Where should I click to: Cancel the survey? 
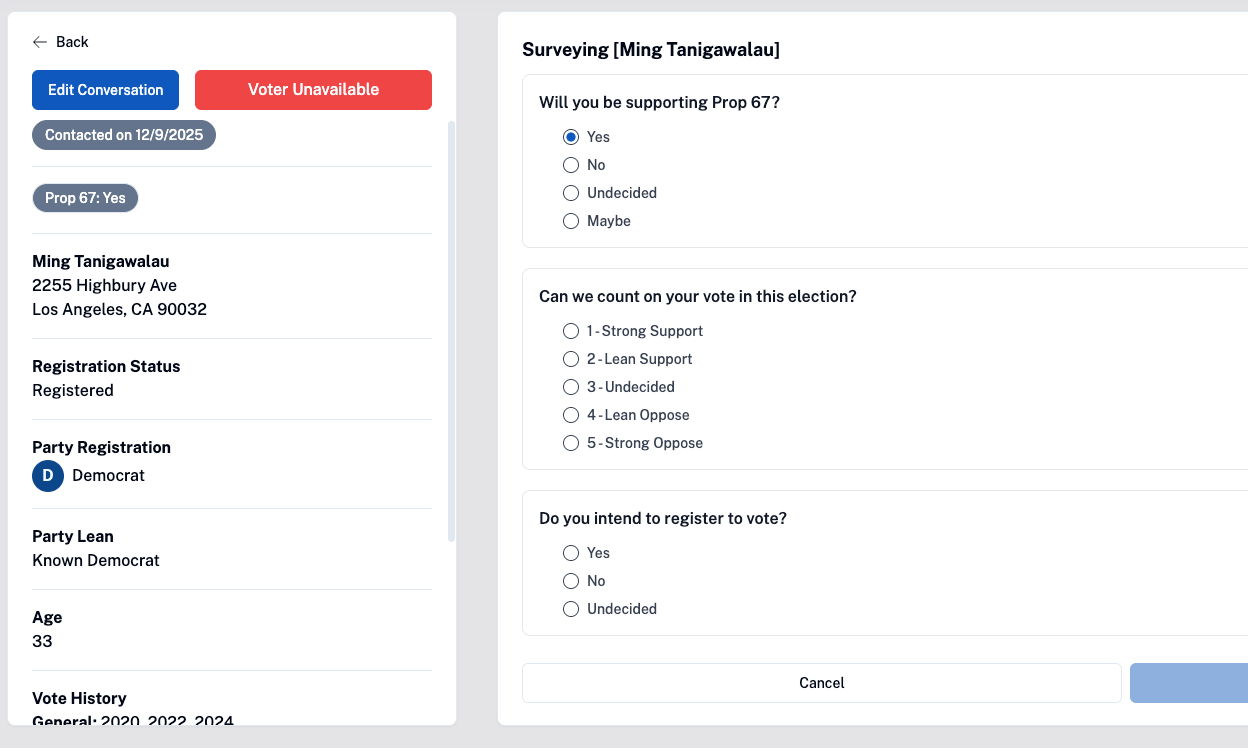[821, 683]
